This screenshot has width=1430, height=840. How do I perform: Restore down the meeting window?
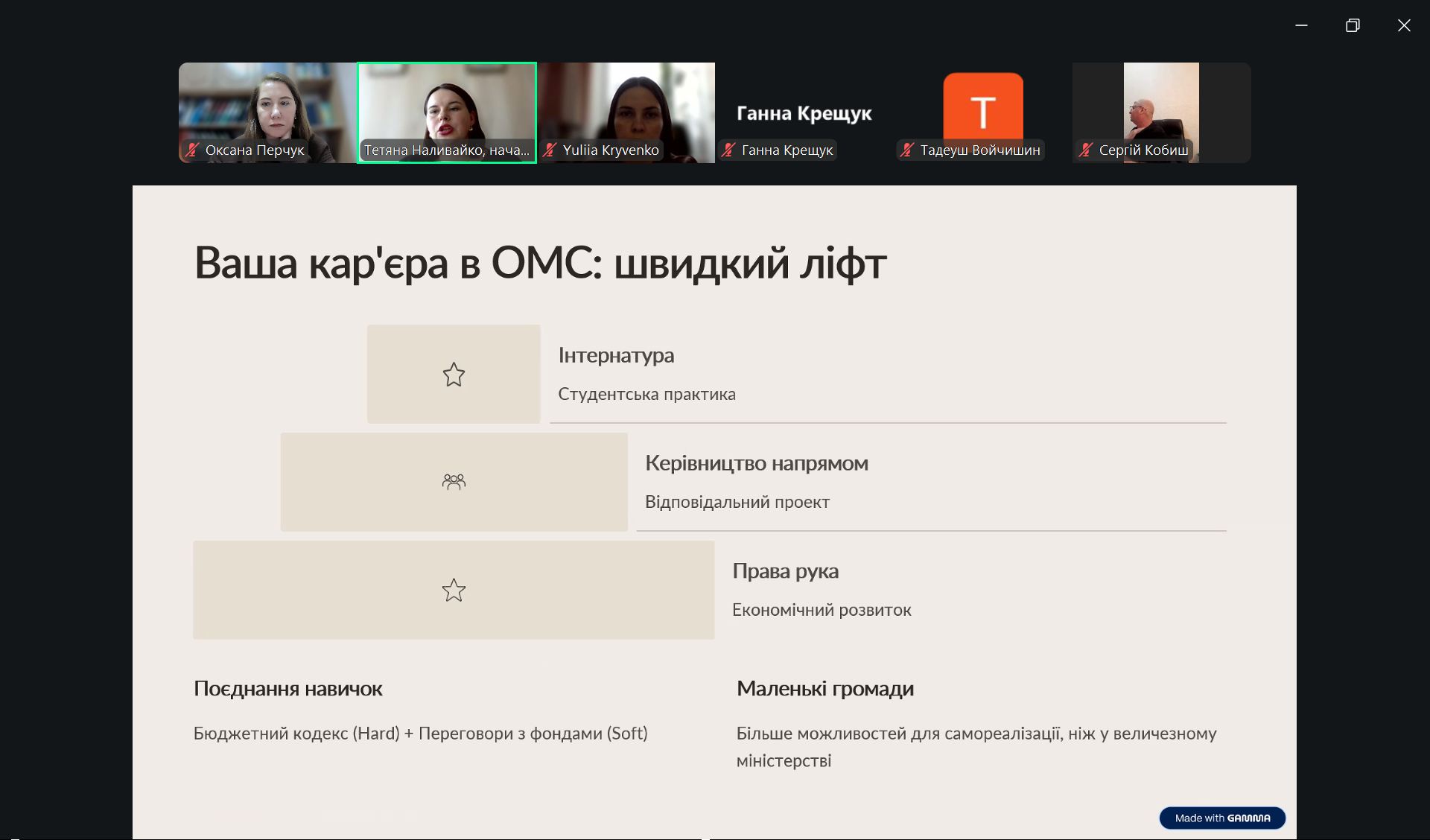point(1353,25)
